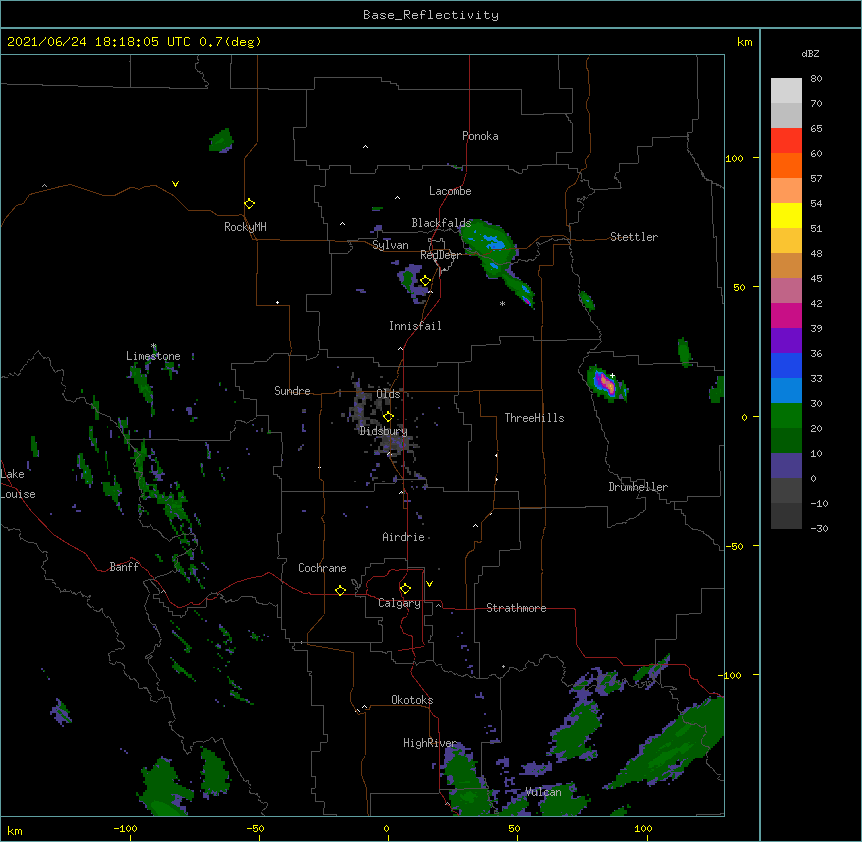
Task: Click the Stettler city label
Action: click(x=634, y=237)
